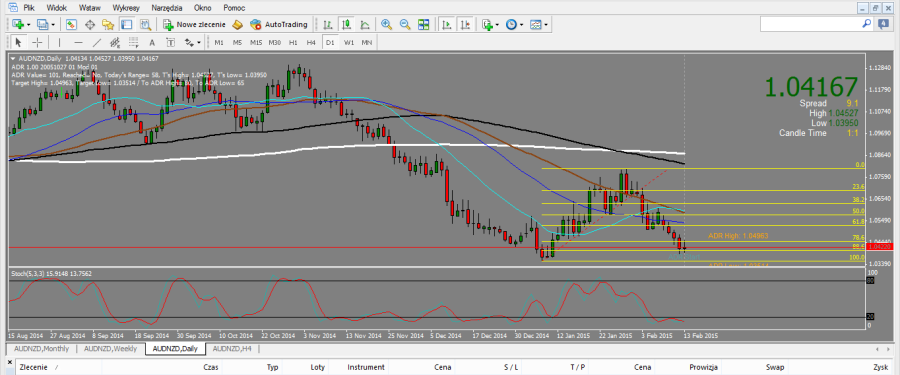Toggle the Terminal panel
900x375 pixels.
coord(126,25)
